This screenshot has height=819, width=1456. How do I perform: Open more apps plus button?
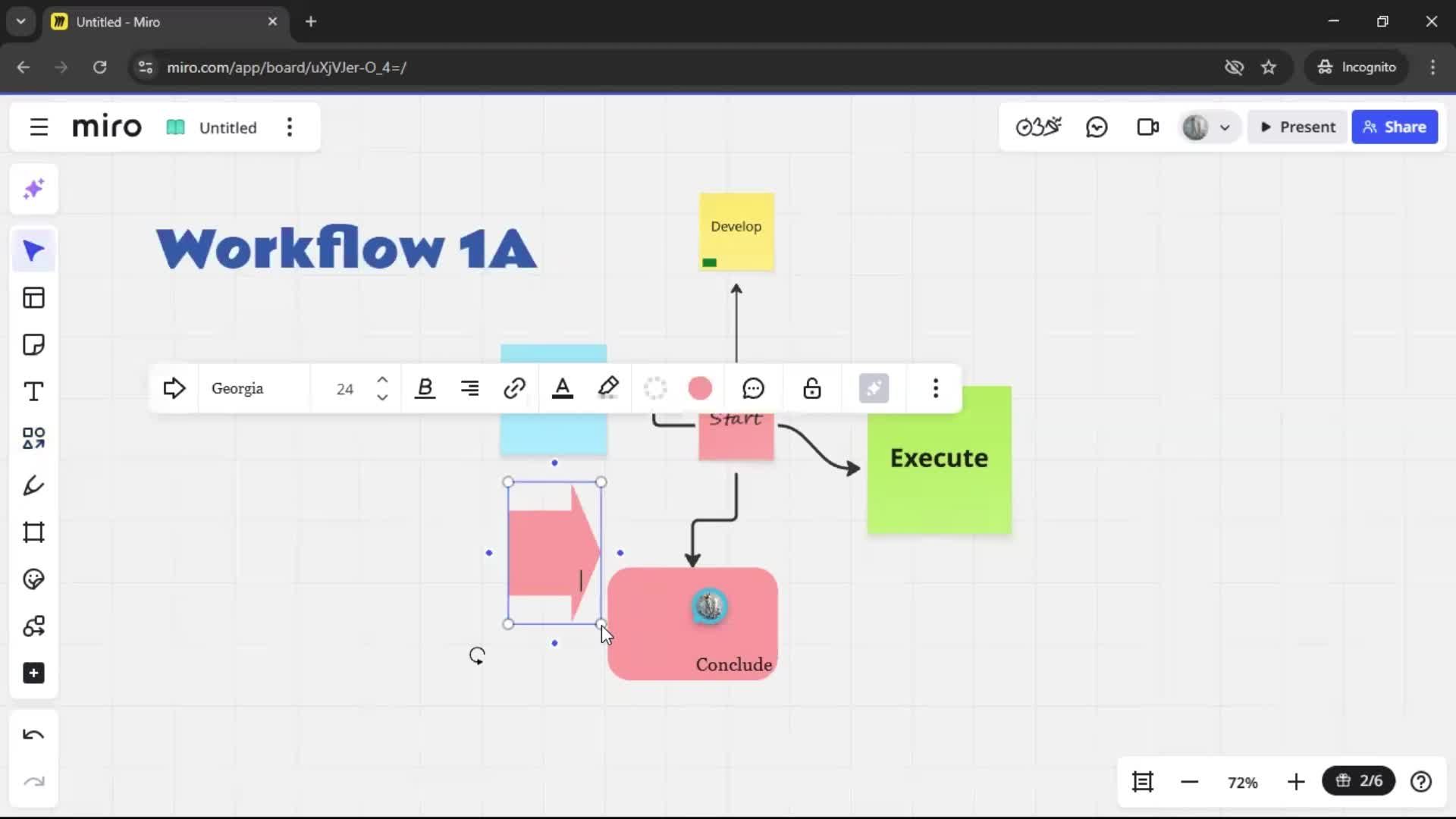tap(33, 673)
